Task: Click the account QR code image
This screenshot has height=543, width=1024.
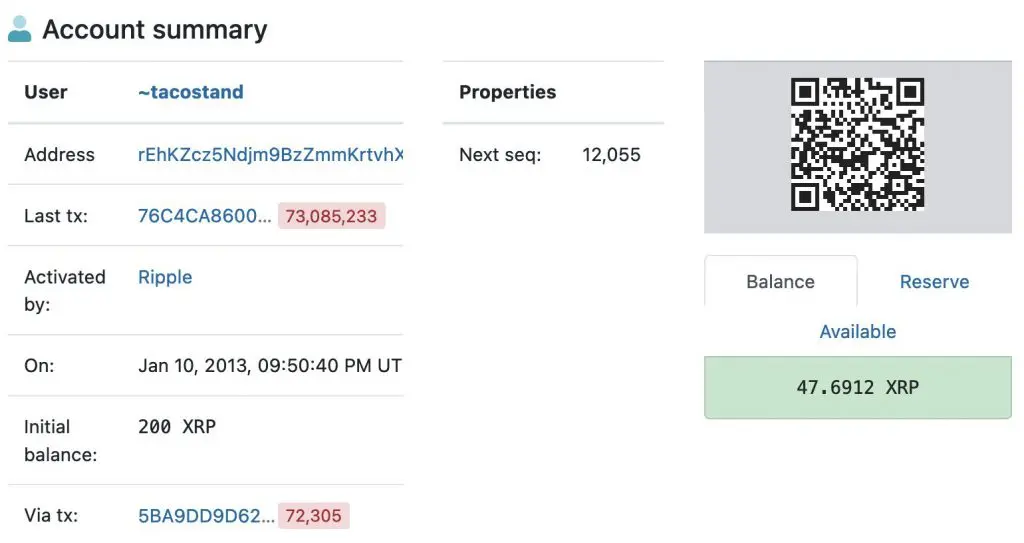Action: coord(857,144)
